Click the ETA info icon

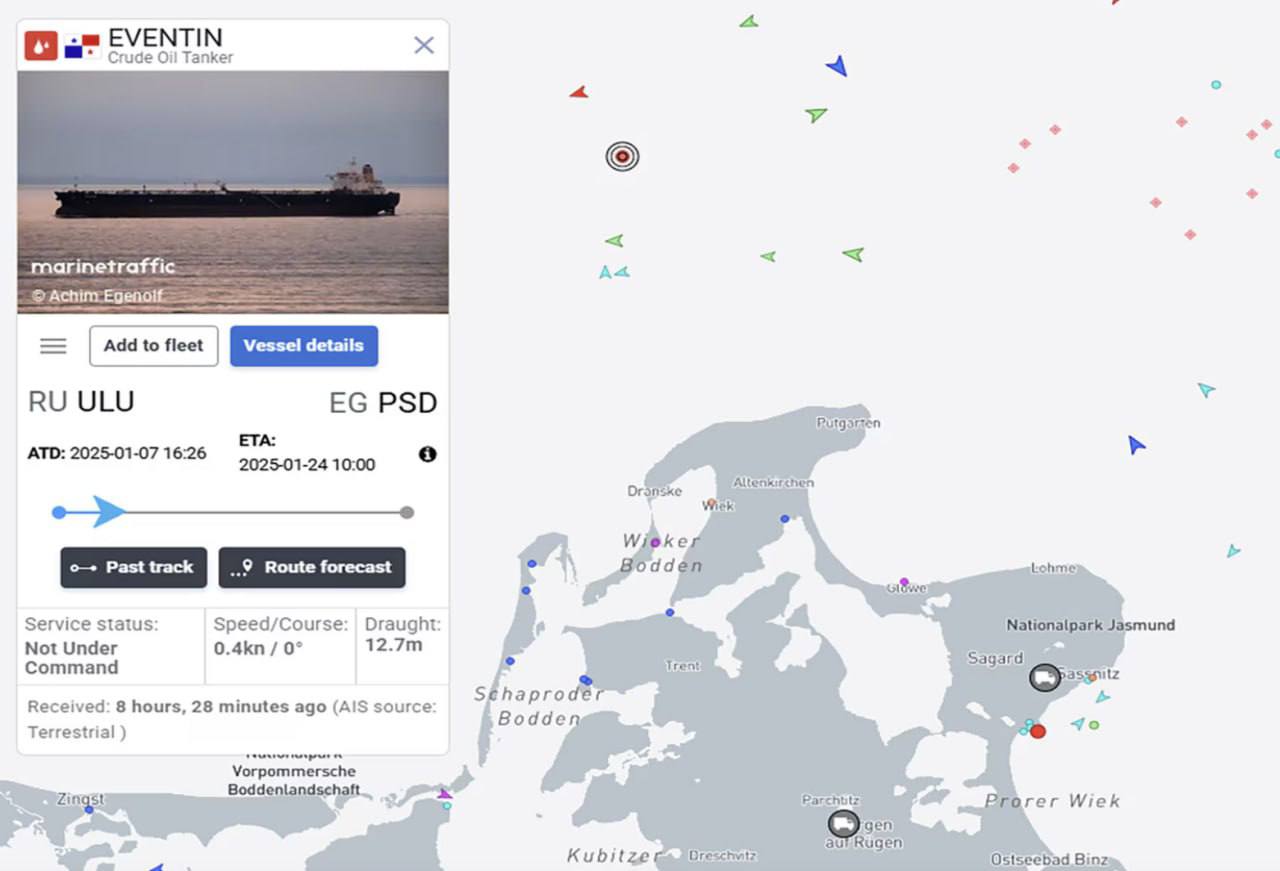coord(427,454)
